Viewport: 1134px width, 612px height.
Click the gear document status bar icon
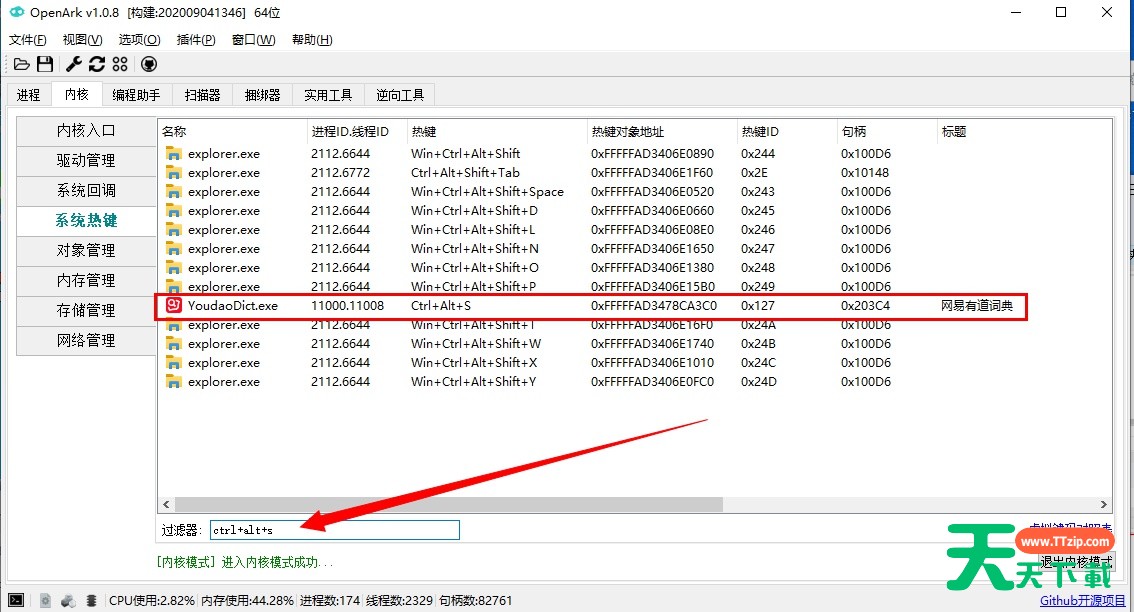pyautogui.click(x=44, y=601)
